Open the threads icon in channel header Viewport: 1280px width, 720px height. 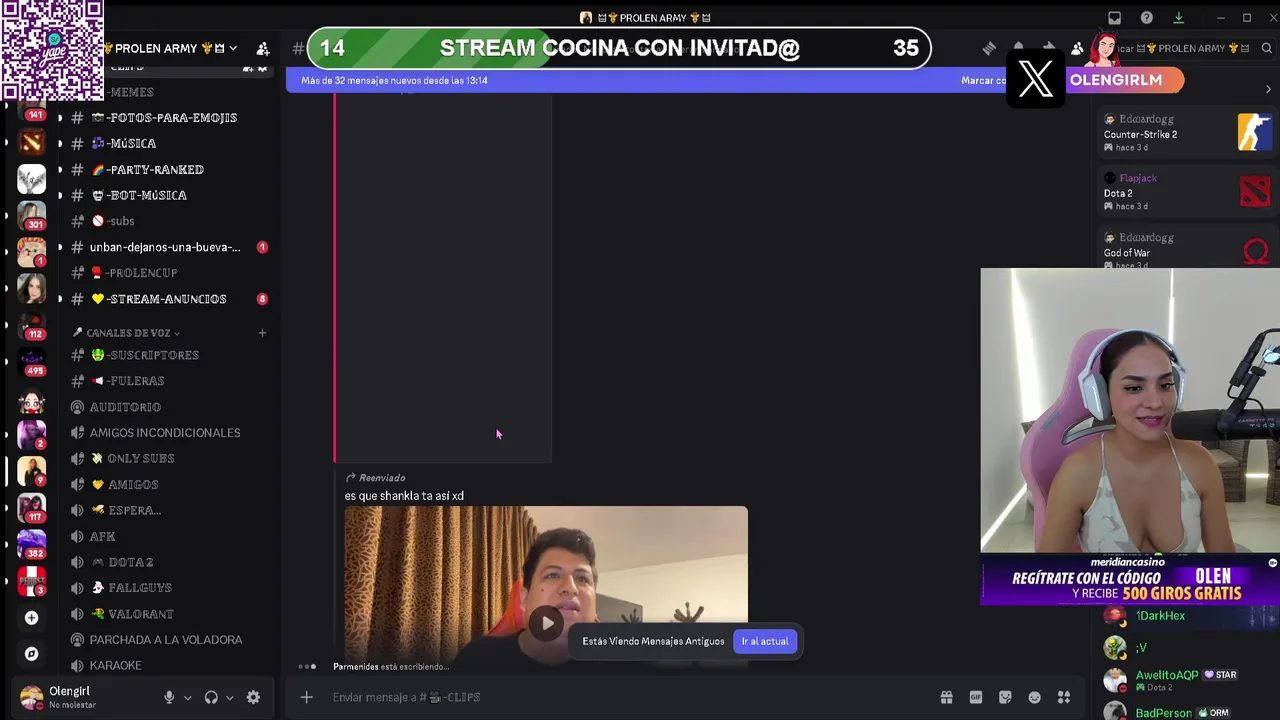click(989, 48)
